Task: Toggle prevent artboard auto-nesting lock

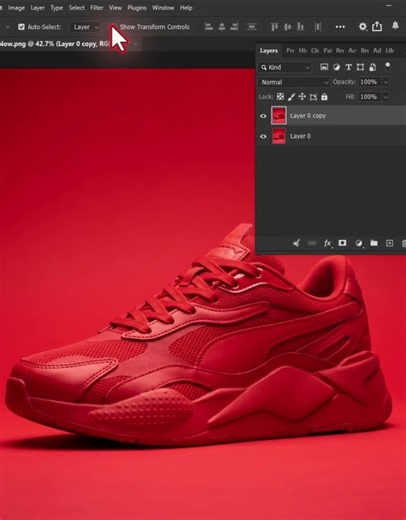Action: click(313, 97)
